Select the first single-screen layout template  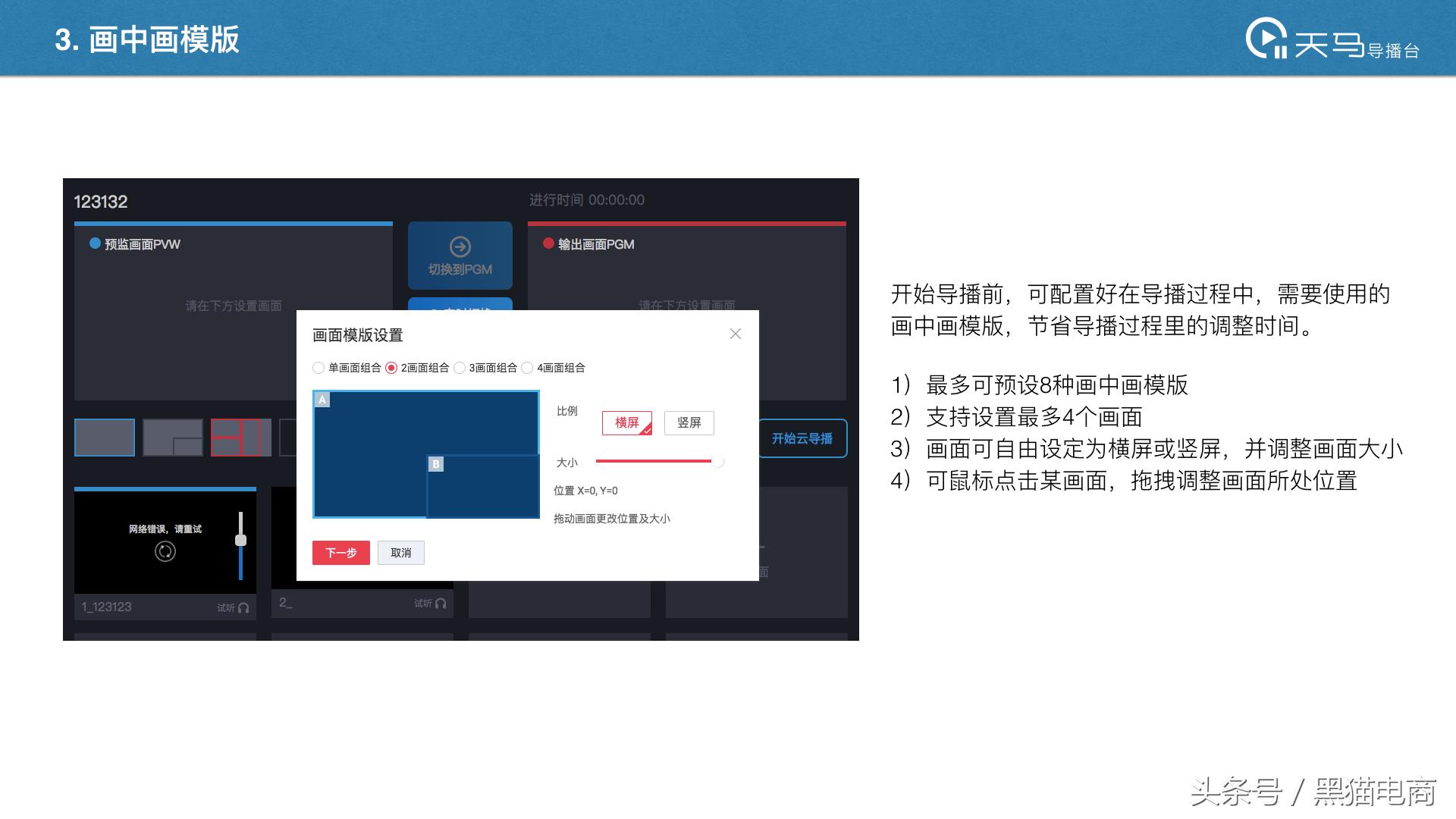pos(104,438)
